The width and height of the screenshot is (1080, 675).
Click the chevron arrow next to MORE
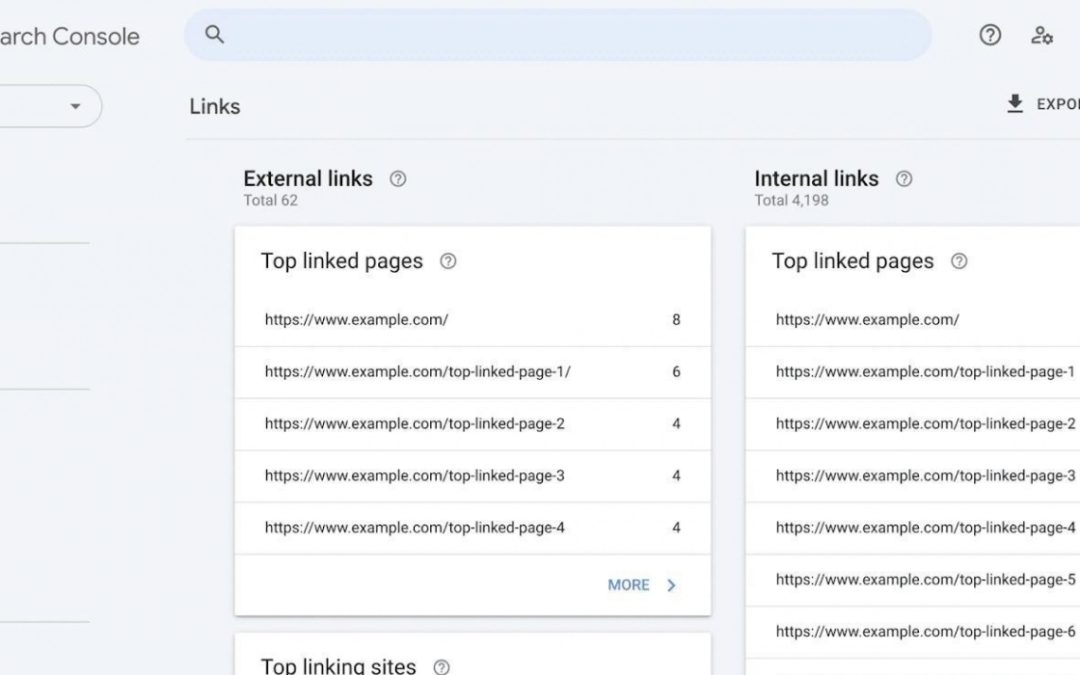pos(672,585)
